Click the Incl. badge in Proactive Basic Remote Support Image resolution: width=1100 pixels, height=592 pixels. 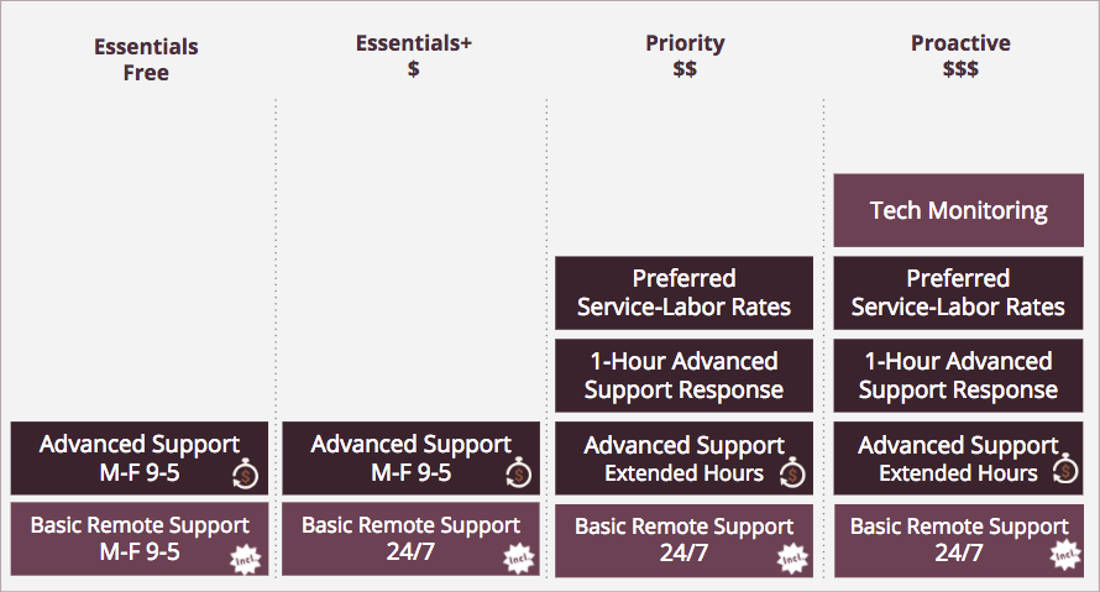tap(1065, 556)
